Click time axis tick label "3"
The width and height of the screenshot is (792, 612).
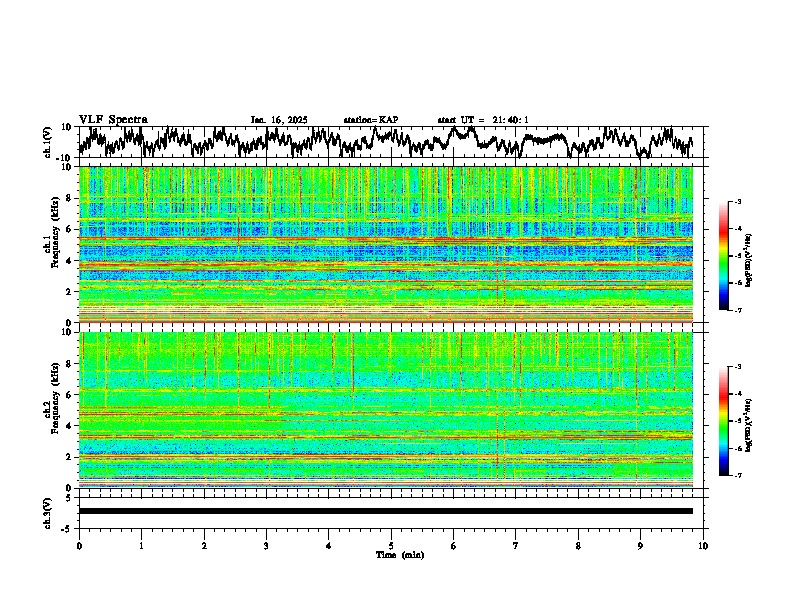tap(266, 546)
